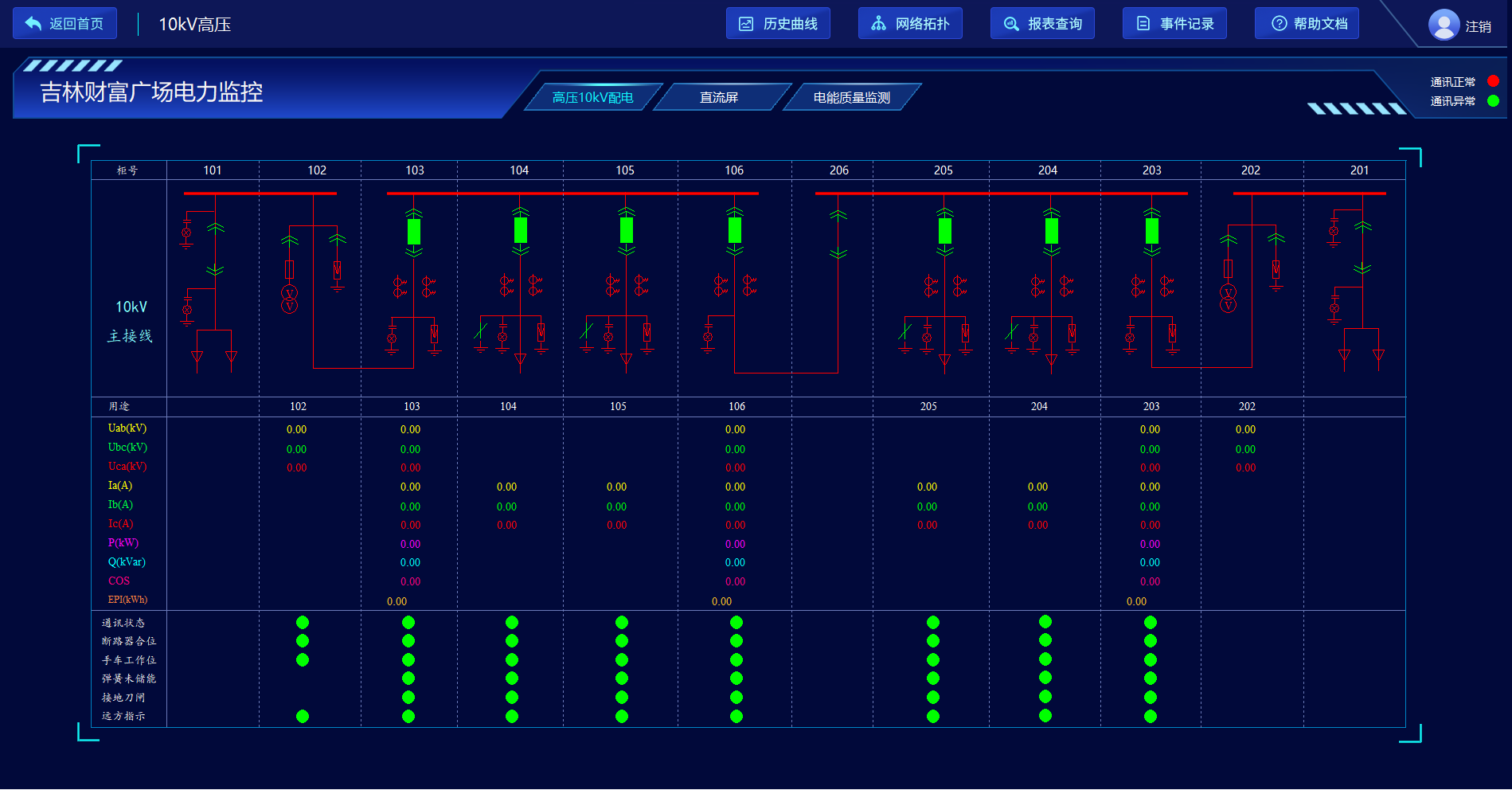
Task: Click the 203 cabinet column header
Action: click(x=1151, y=170)
